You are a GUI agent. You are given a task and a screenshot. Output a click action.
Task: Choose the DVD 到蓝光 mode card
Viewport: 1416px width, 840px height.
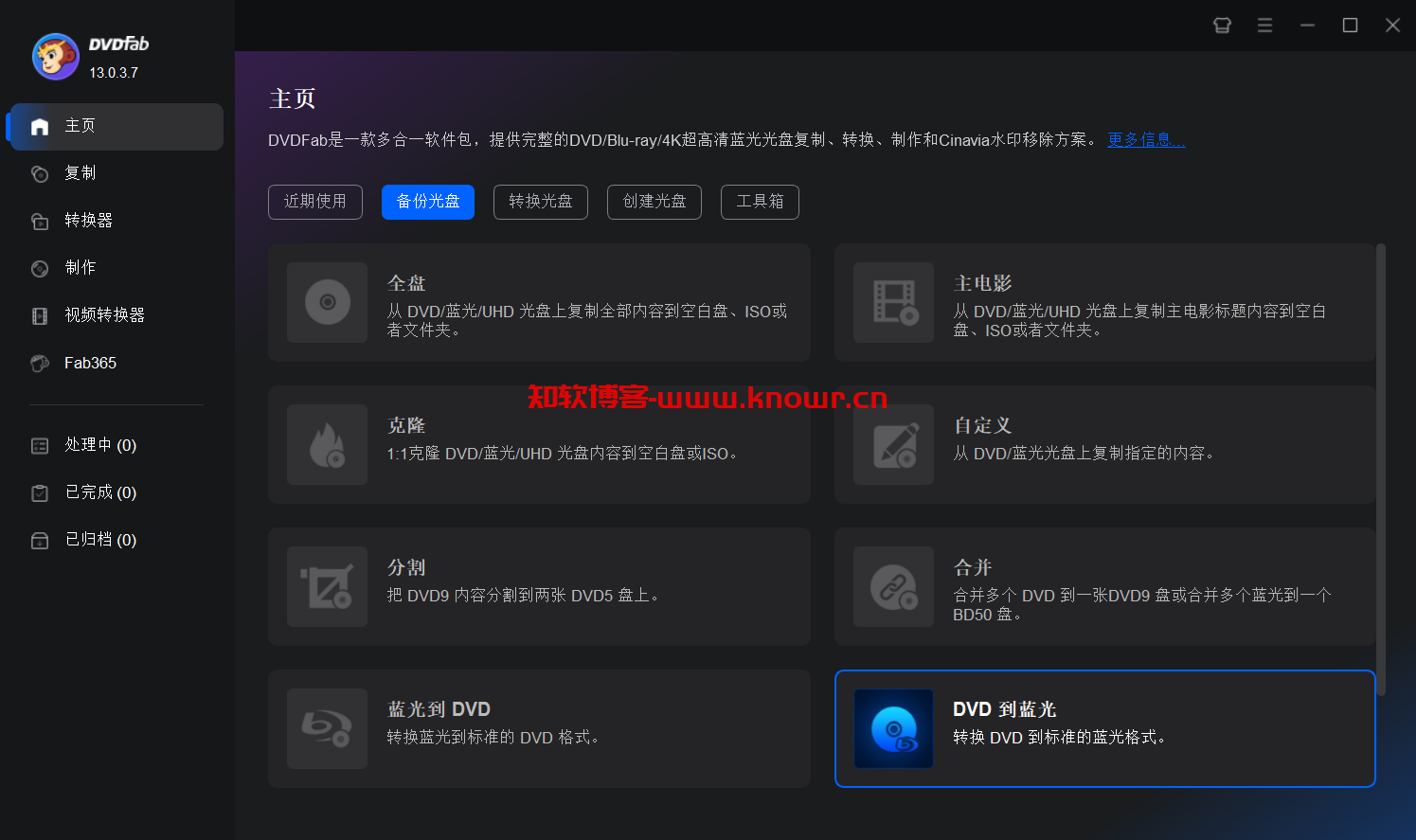tap(1104, 728)
